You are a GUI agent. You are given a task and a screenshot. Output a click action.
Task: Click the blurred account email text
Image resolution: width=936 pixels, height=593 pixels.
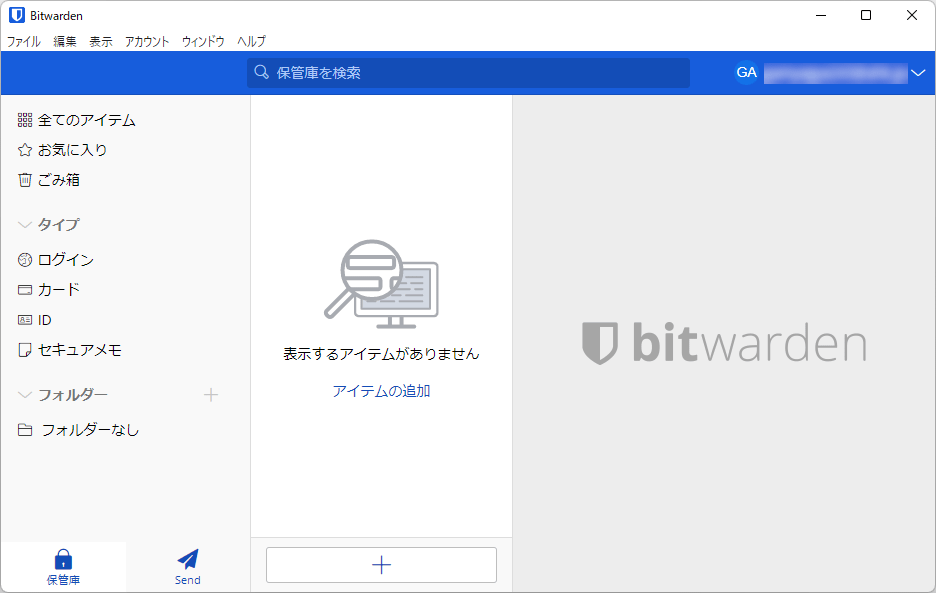coord(836,73)
